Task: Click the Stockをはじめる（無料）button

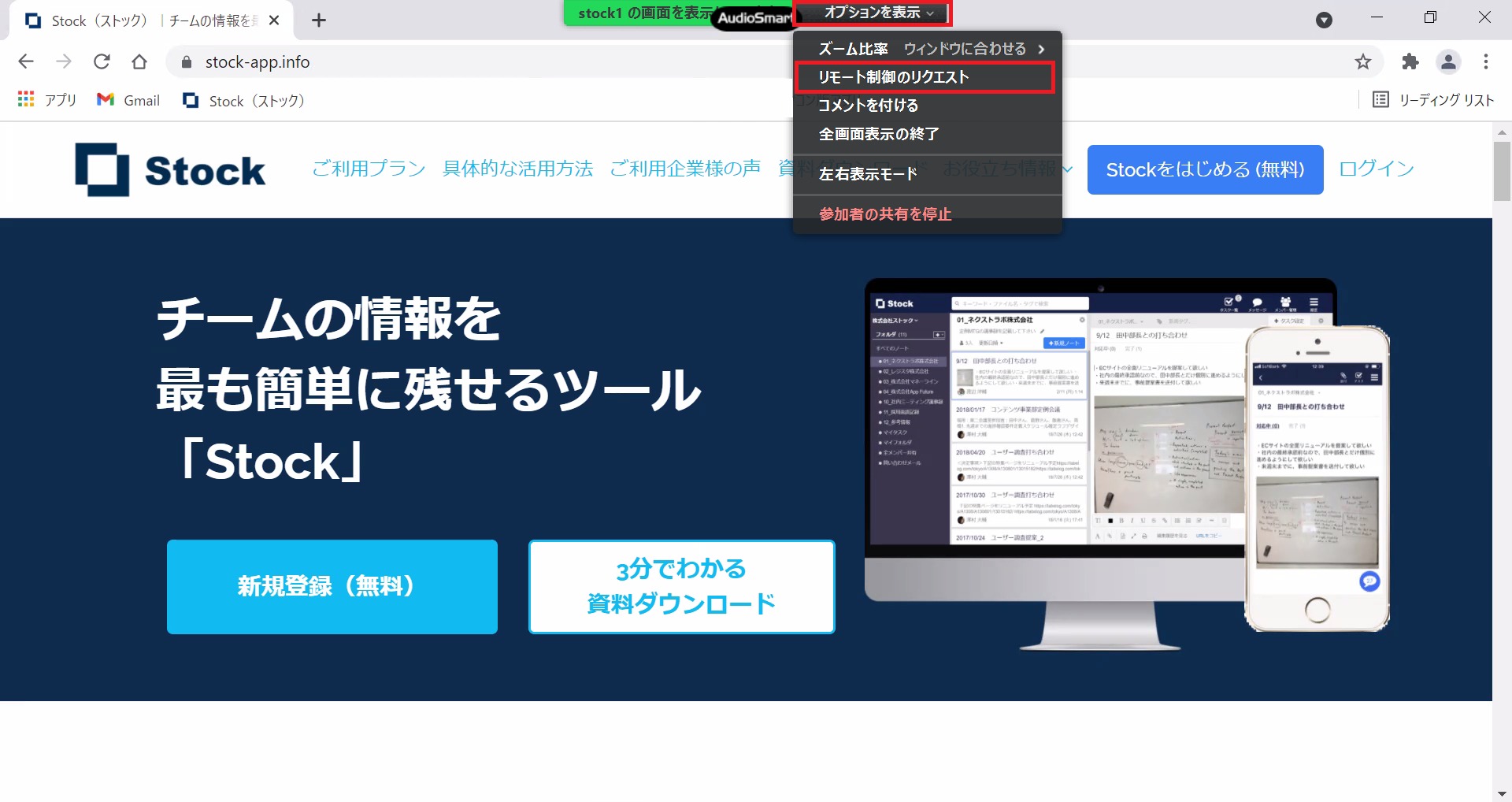Action: (1204, 169)
